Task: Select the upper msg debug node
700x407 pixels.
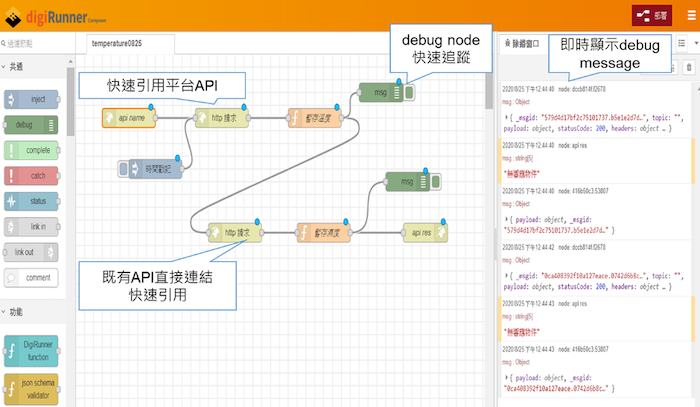Action: tap(381, 92)
